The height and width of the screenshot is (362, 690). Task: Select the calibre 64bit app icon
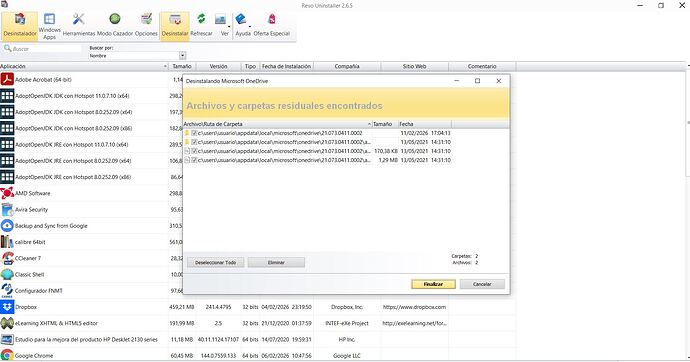coord(7,242)
